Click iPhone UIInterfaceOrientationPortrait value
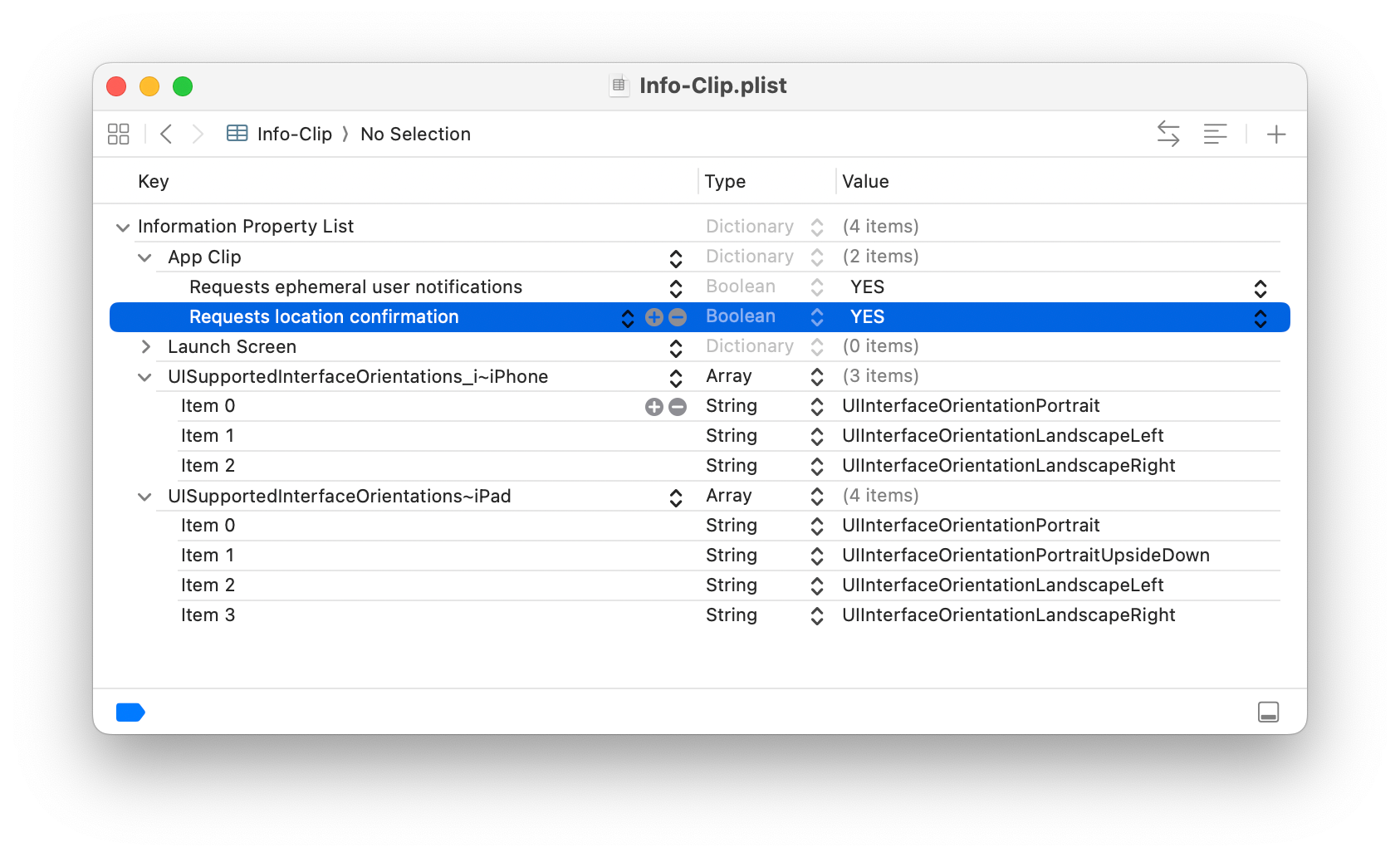1400x857 pixels. (x=971, y=406)
